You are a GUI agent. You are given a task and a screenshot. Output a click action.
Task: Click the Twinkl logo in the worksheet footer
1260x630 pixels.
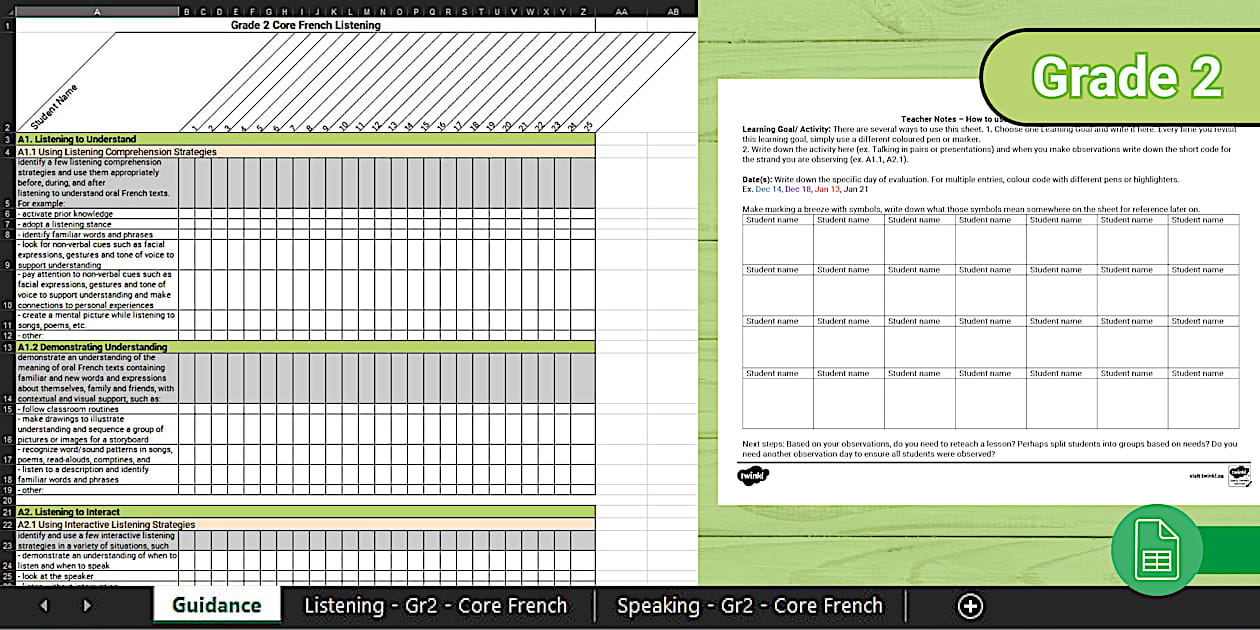tap(751, 477)
